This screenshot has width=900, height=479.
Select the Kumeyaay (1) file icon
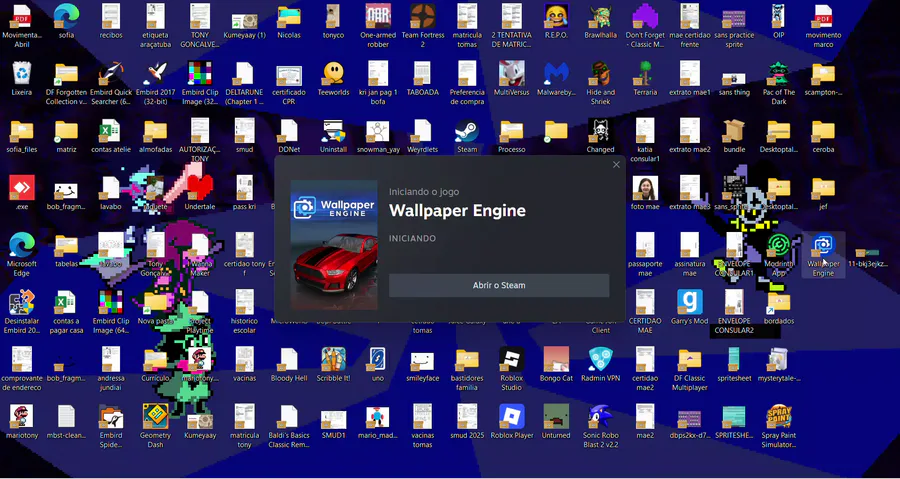245,26
